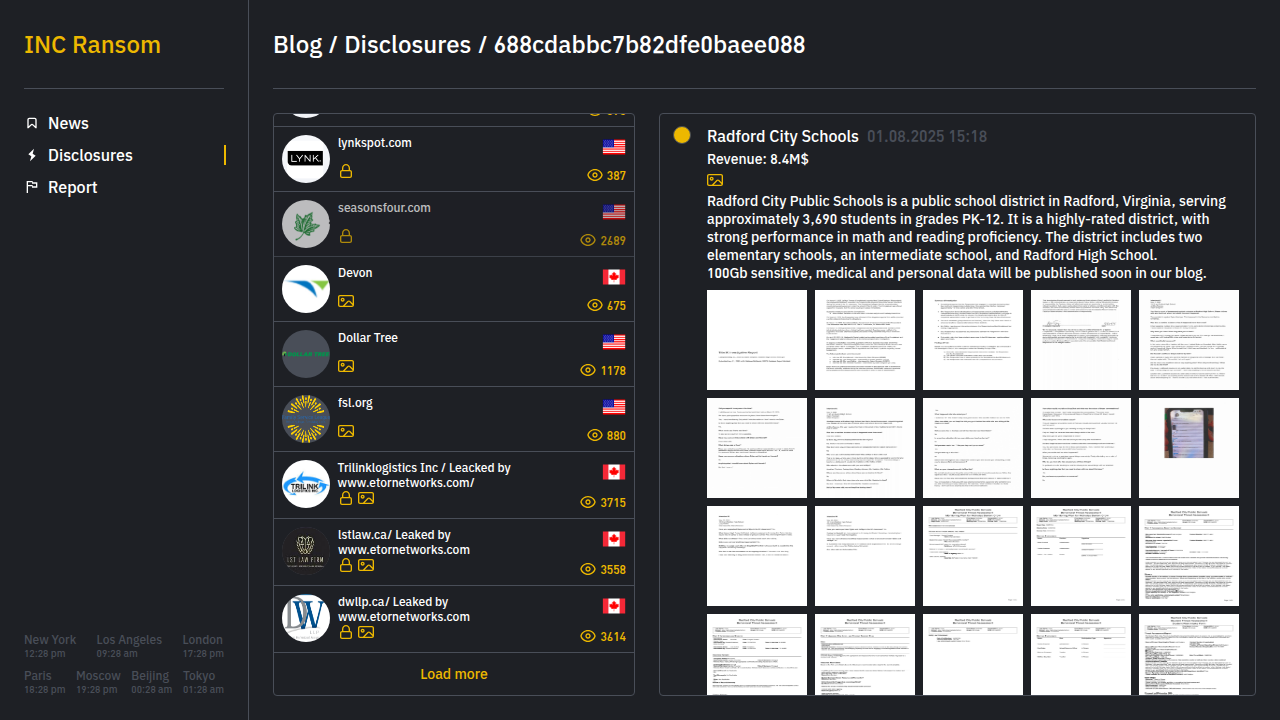Click the eye icon next to 675
Viewport: 1280px width, 720px height.
pos(595,305)
